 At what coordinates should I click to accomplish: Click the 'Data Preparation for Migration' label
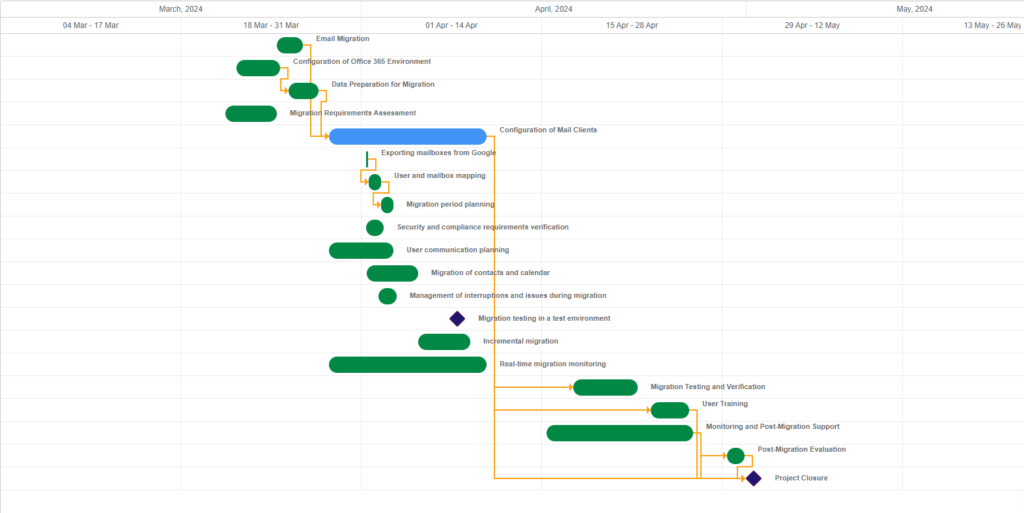[383, 84]
